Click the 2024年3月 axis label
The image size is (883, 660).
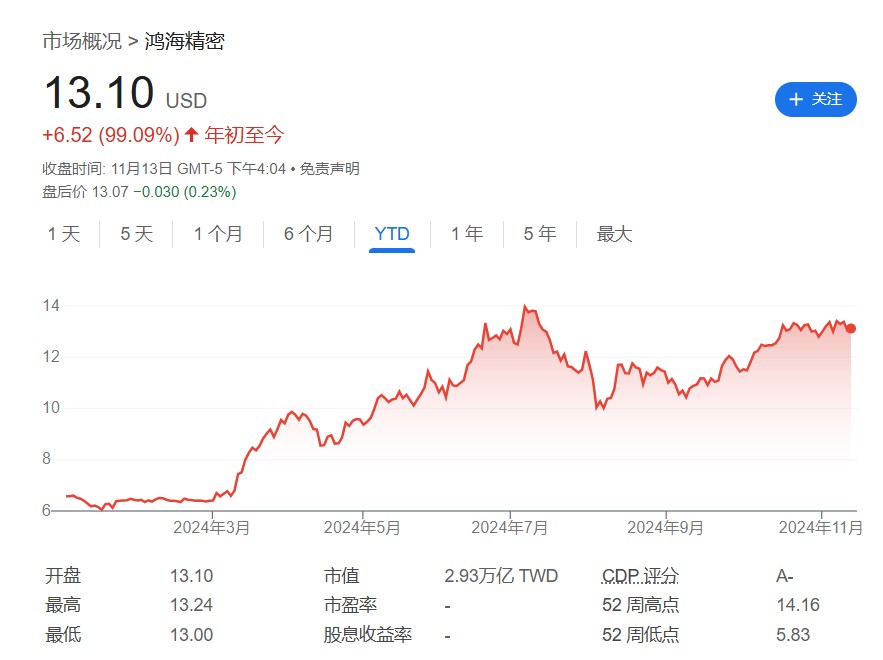coord(212,528)
